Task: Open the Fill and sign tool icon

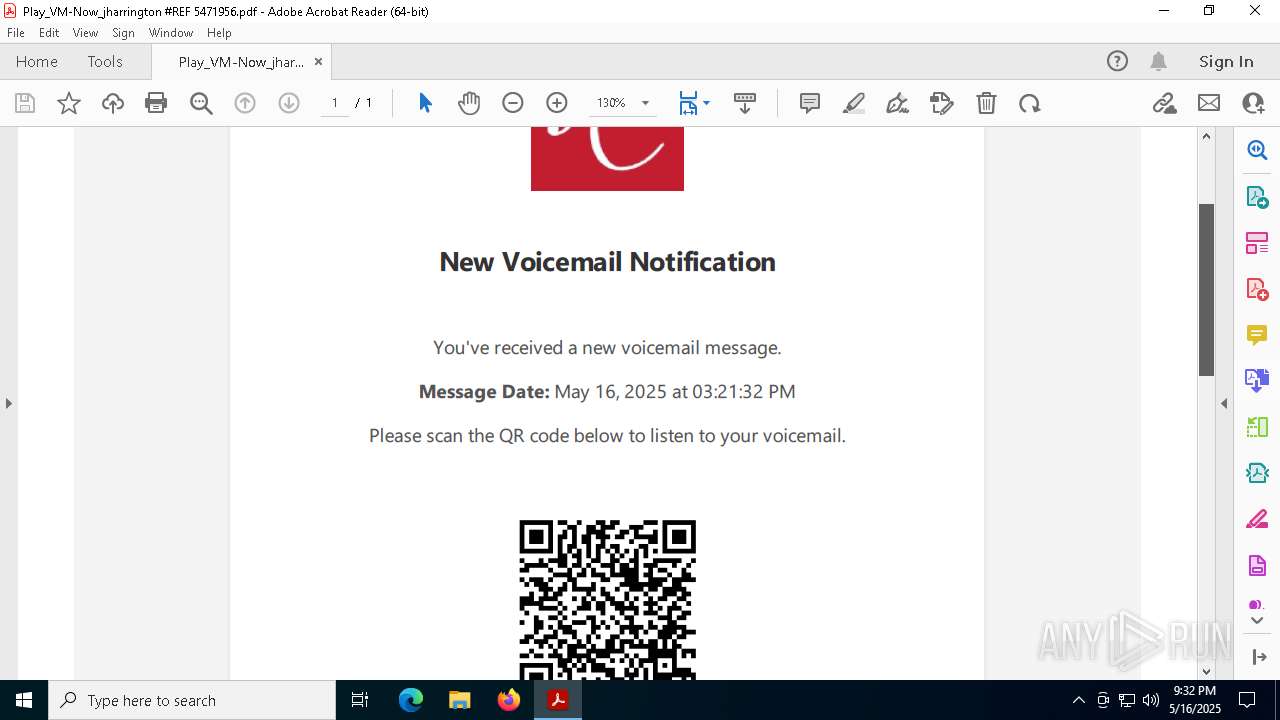Action: 942,103
